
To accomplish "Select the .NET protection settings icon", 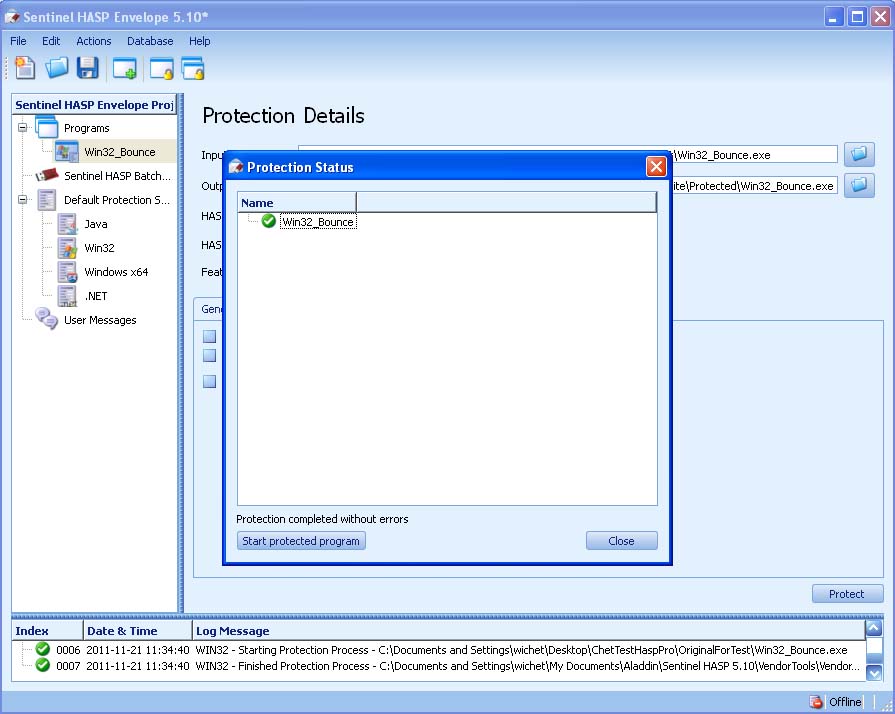I will click(x=67, y=296).
